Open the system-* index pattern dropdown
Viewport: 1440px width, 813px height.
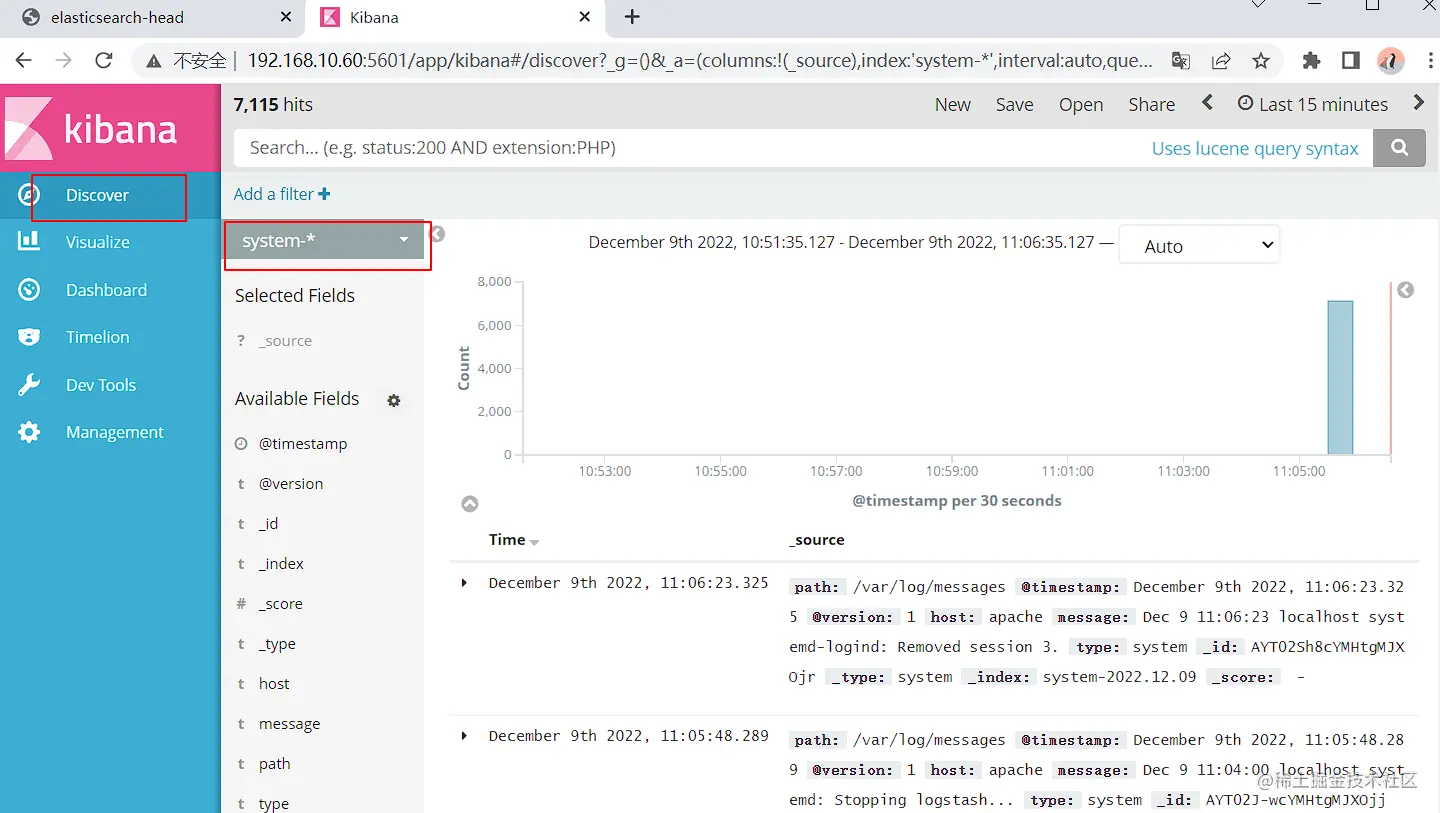click(x=326, y=241)
